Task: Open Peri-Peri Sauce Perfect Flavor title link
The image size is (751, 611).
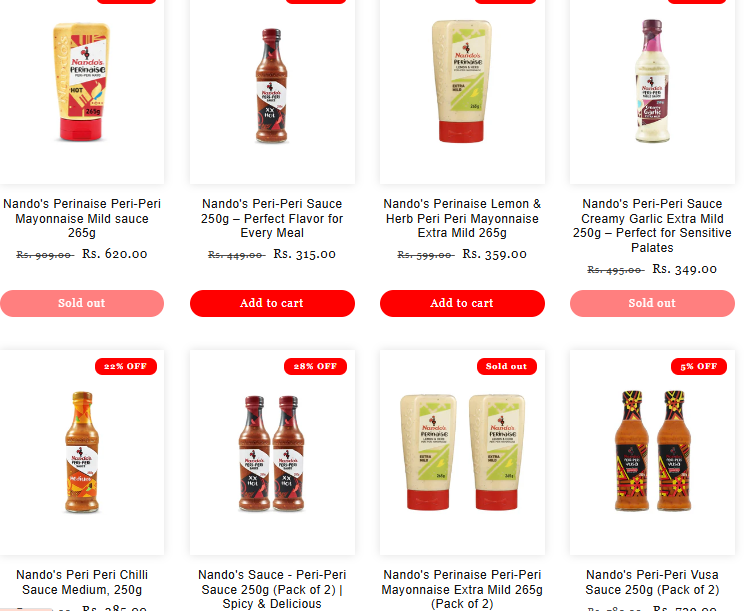Action: point(272,218)
